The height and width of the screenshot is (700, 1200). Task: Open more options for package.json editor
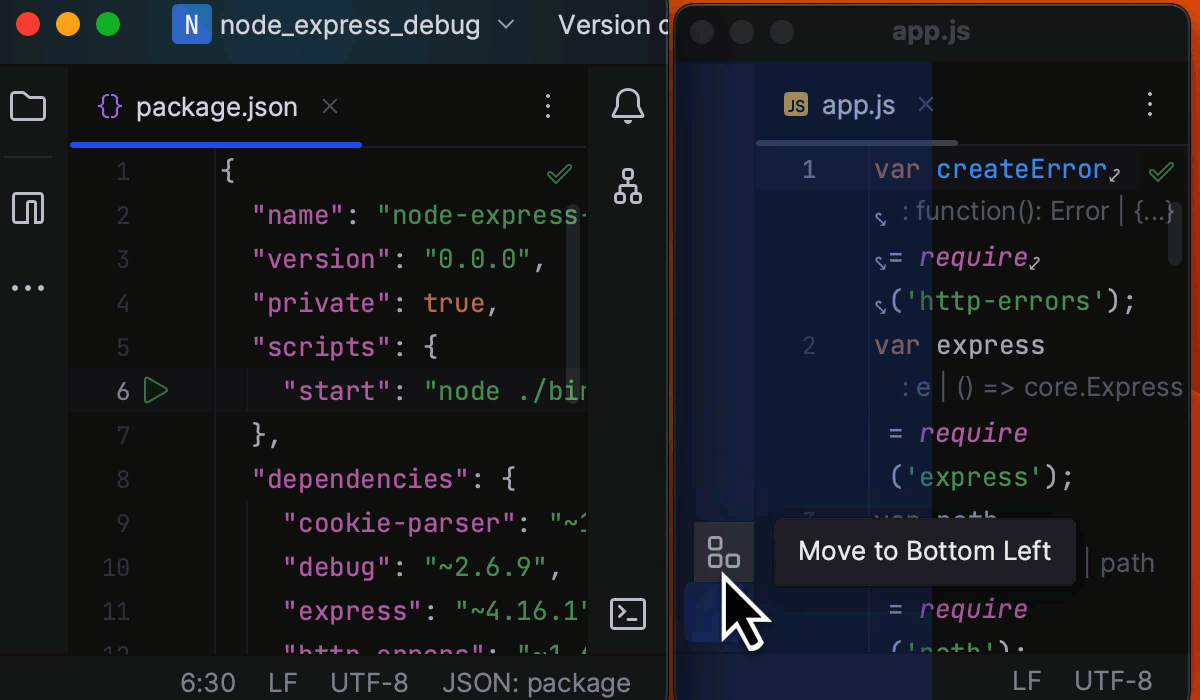point(547,105)
